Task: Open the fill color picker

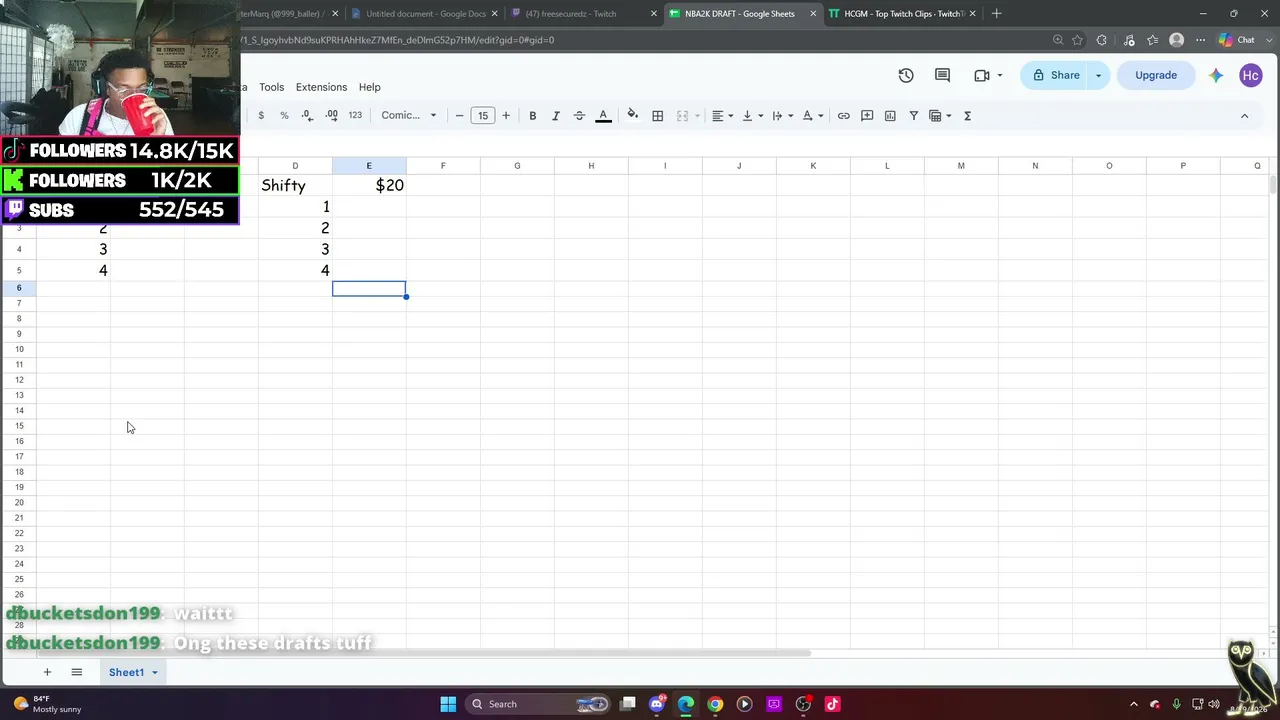Action: (632, 116)
